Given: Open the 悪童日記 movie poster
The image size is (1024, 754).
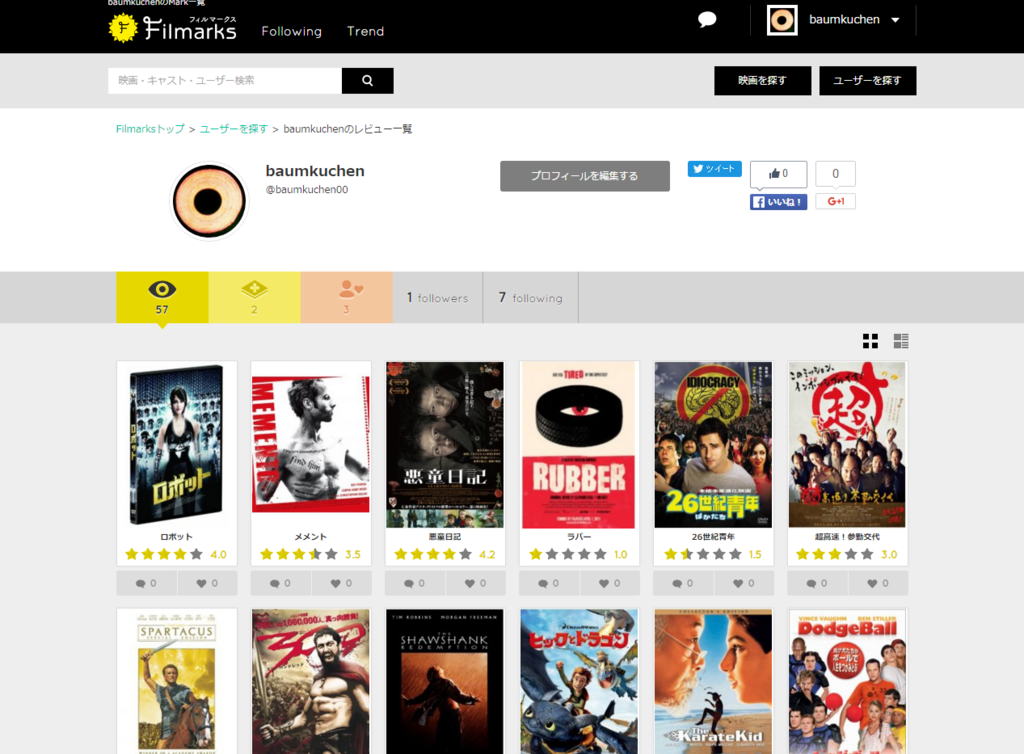Looking at the screenshot, I should coord(445,445).
